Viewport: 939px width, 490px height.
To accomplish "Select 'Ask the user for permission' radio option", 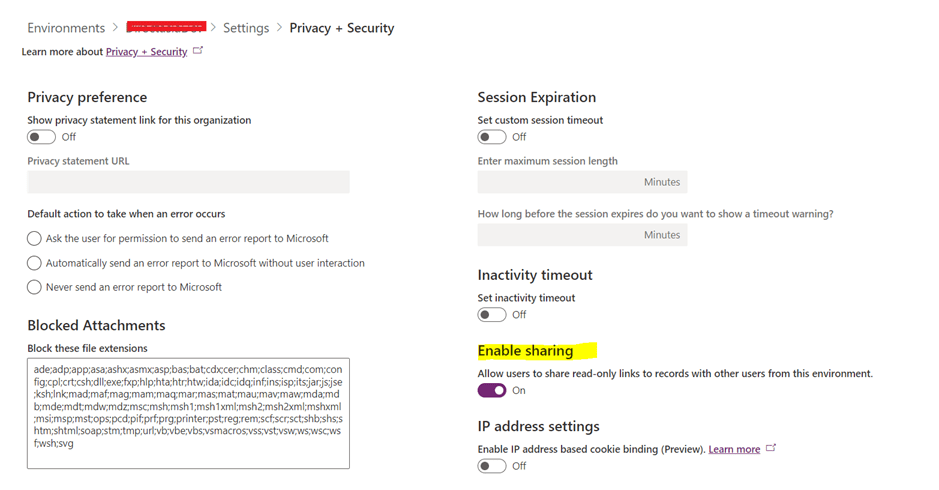I will coord(35,239).
